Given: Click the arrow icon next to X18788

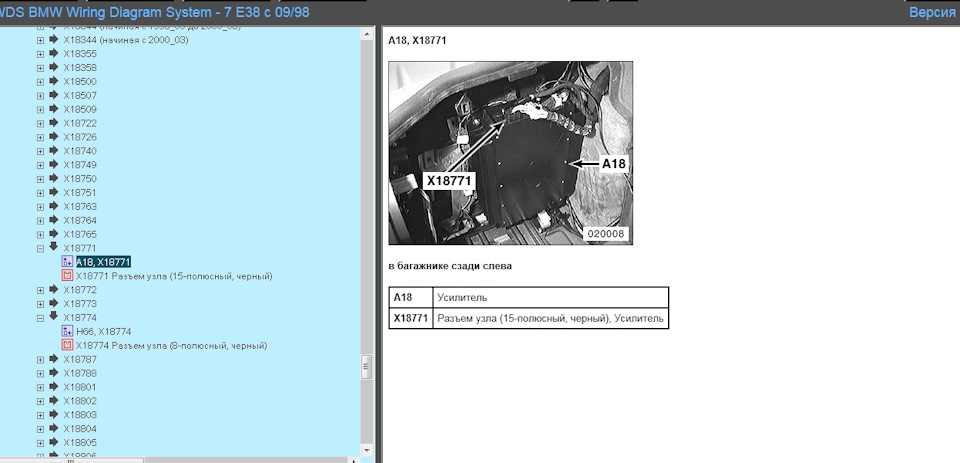Looking at the screenshot, I should (x=54, y=372).
